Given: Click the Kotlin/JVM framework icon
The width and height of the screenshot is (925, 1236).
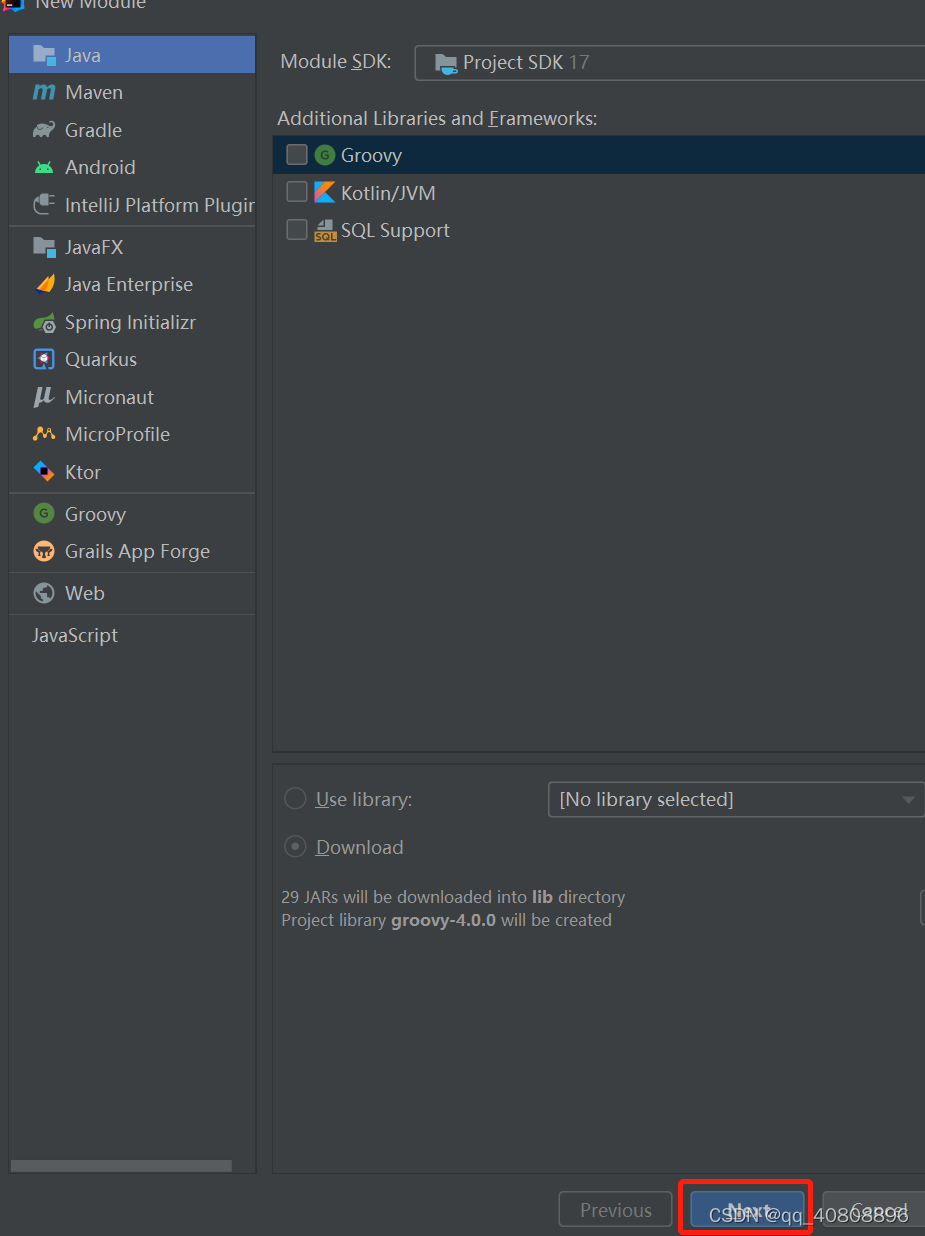Looking at the screenshot, I should coord(325,192).
